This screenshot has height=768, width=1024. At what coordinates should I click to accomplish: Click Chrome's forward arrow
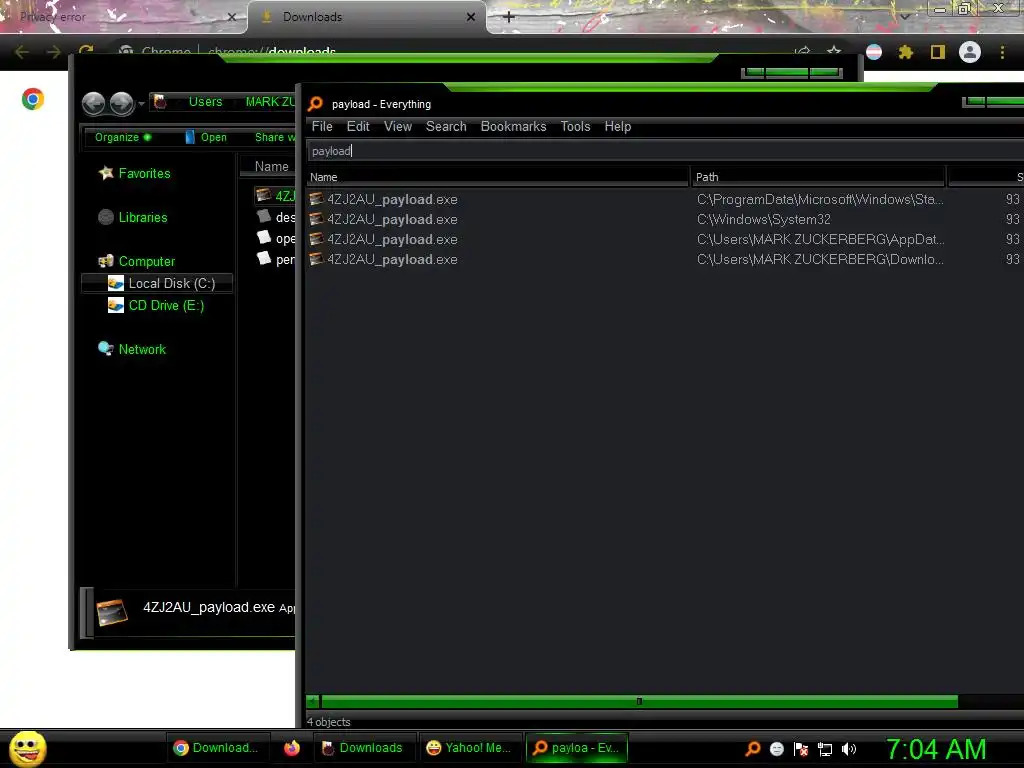pos(54,52)
